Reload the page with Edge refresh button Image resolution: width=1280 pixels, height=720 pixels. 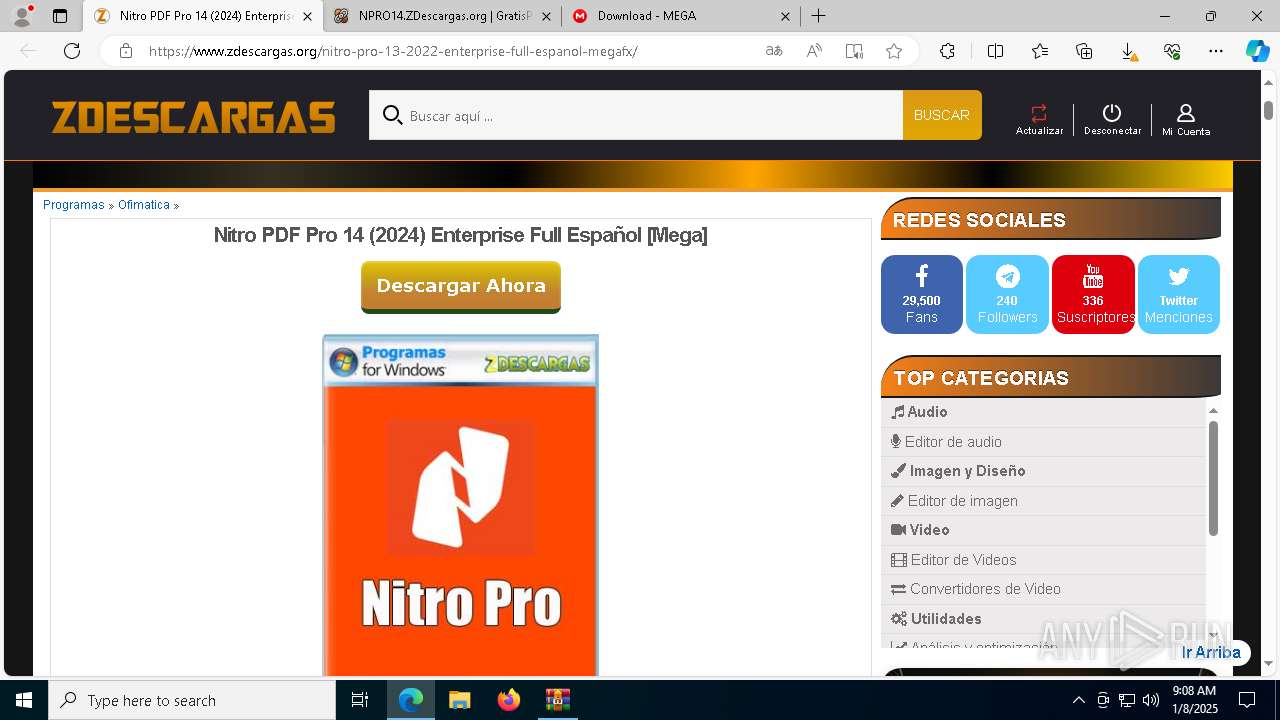click(x=72, y=51)
